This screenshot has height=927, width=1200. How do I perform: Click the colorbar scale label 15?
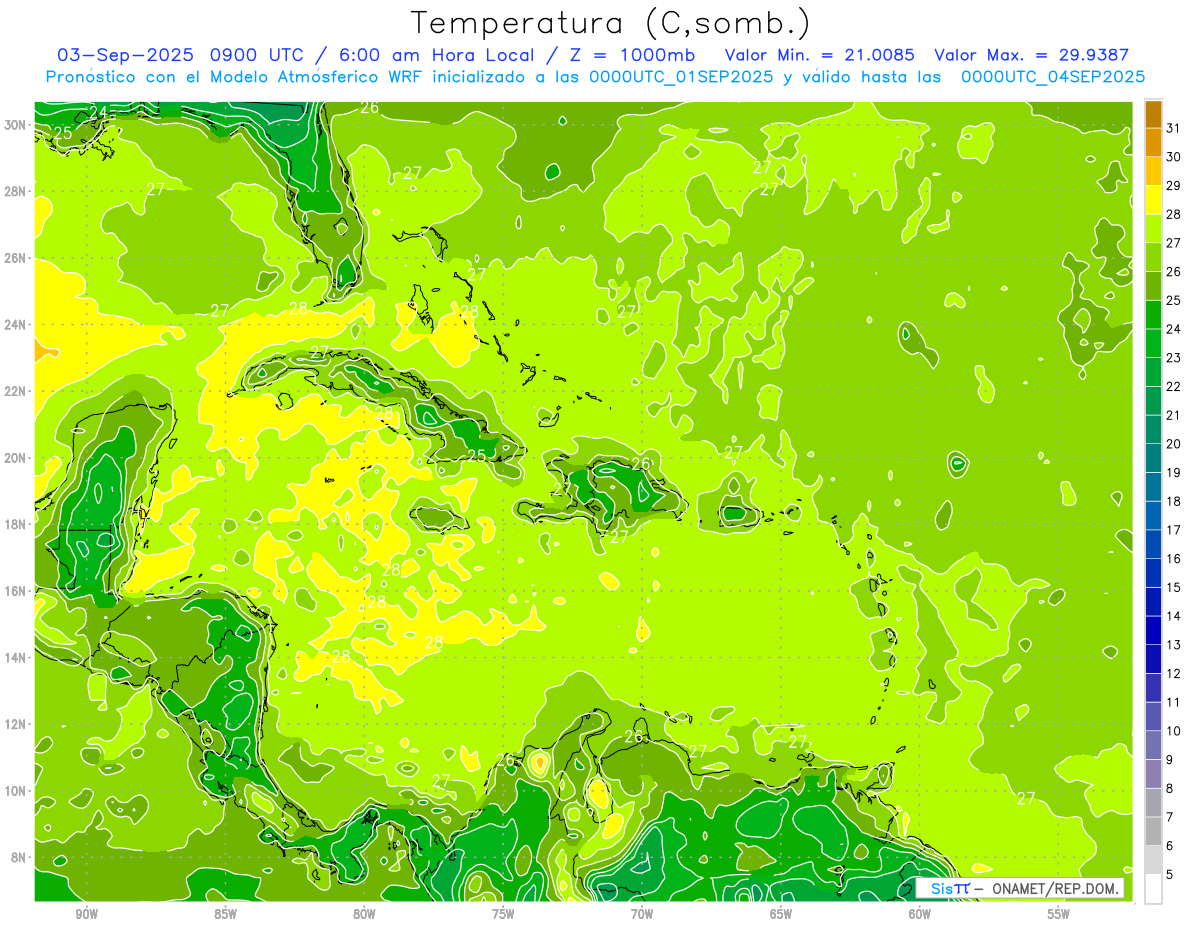point(1174,587)
